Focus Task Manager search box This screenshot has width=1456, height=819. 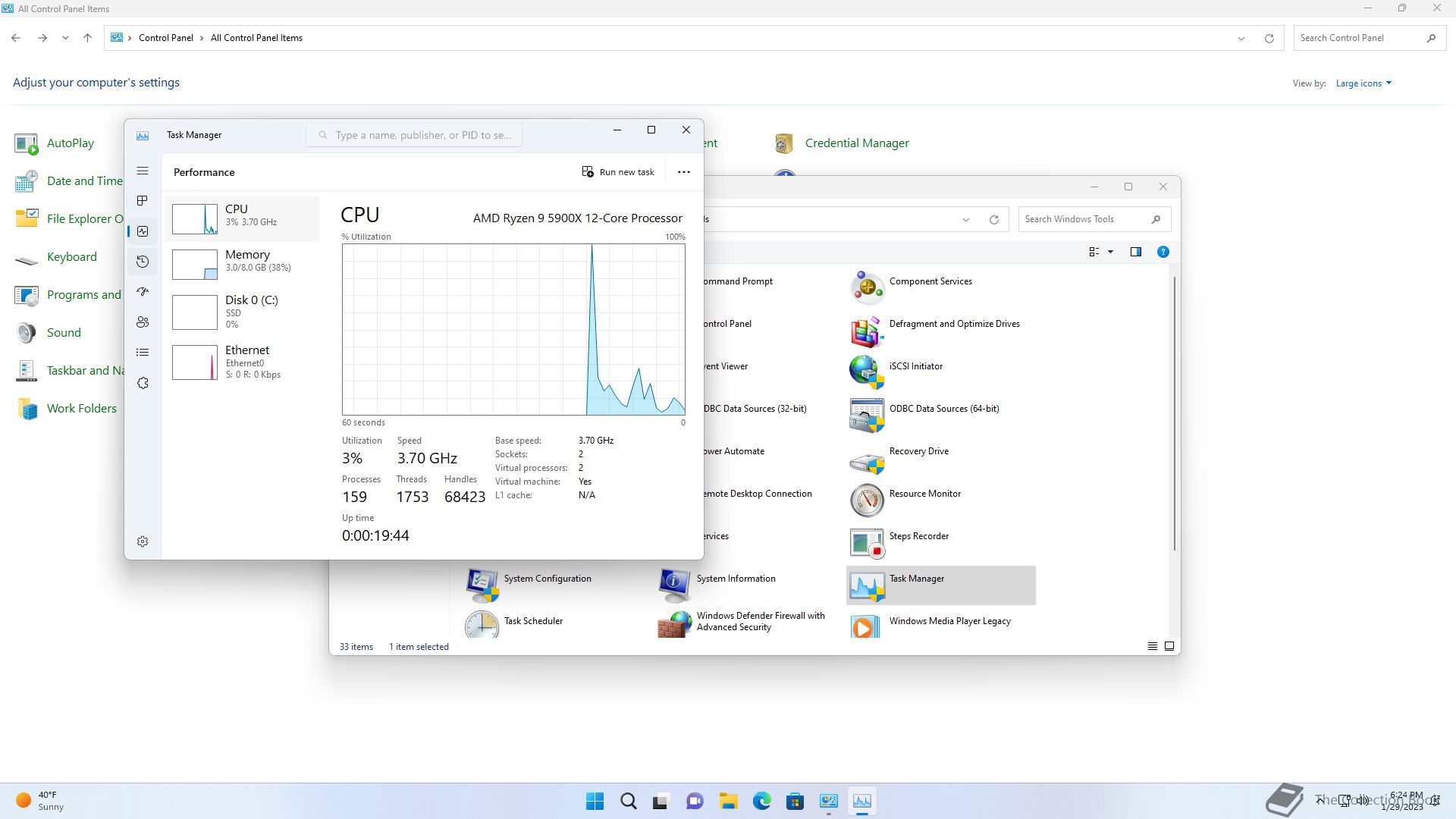(414, 135)
